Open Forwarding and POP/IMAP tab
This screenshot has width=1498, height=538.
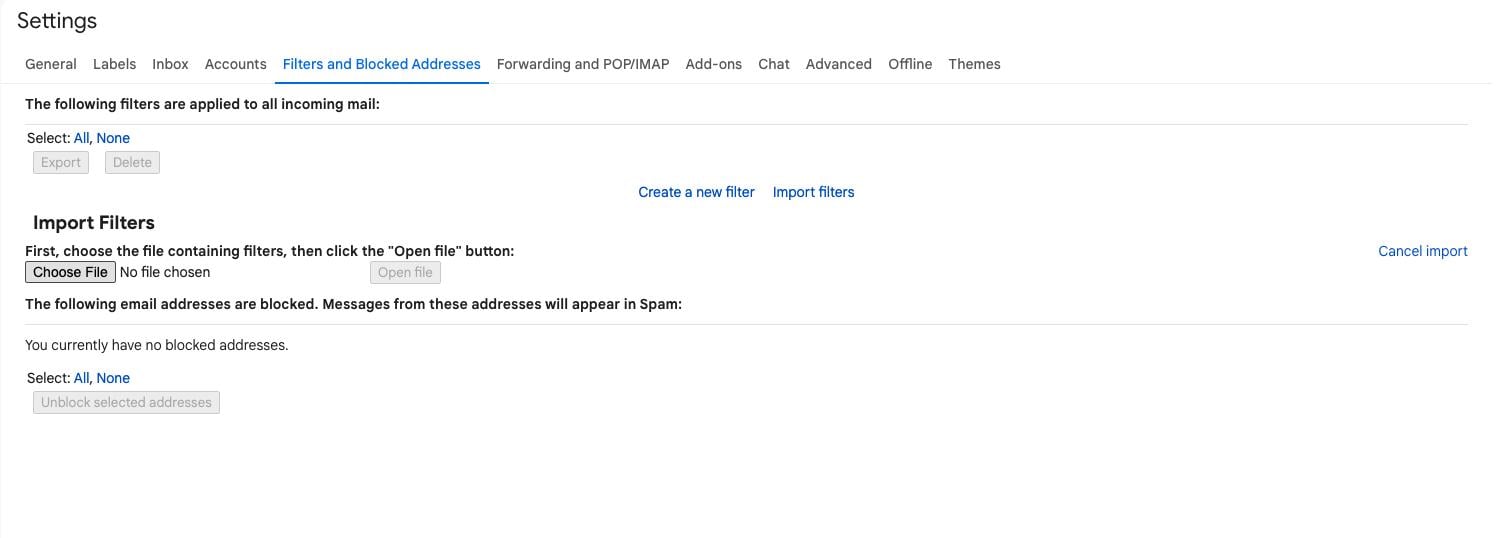[x=582, y=64]
